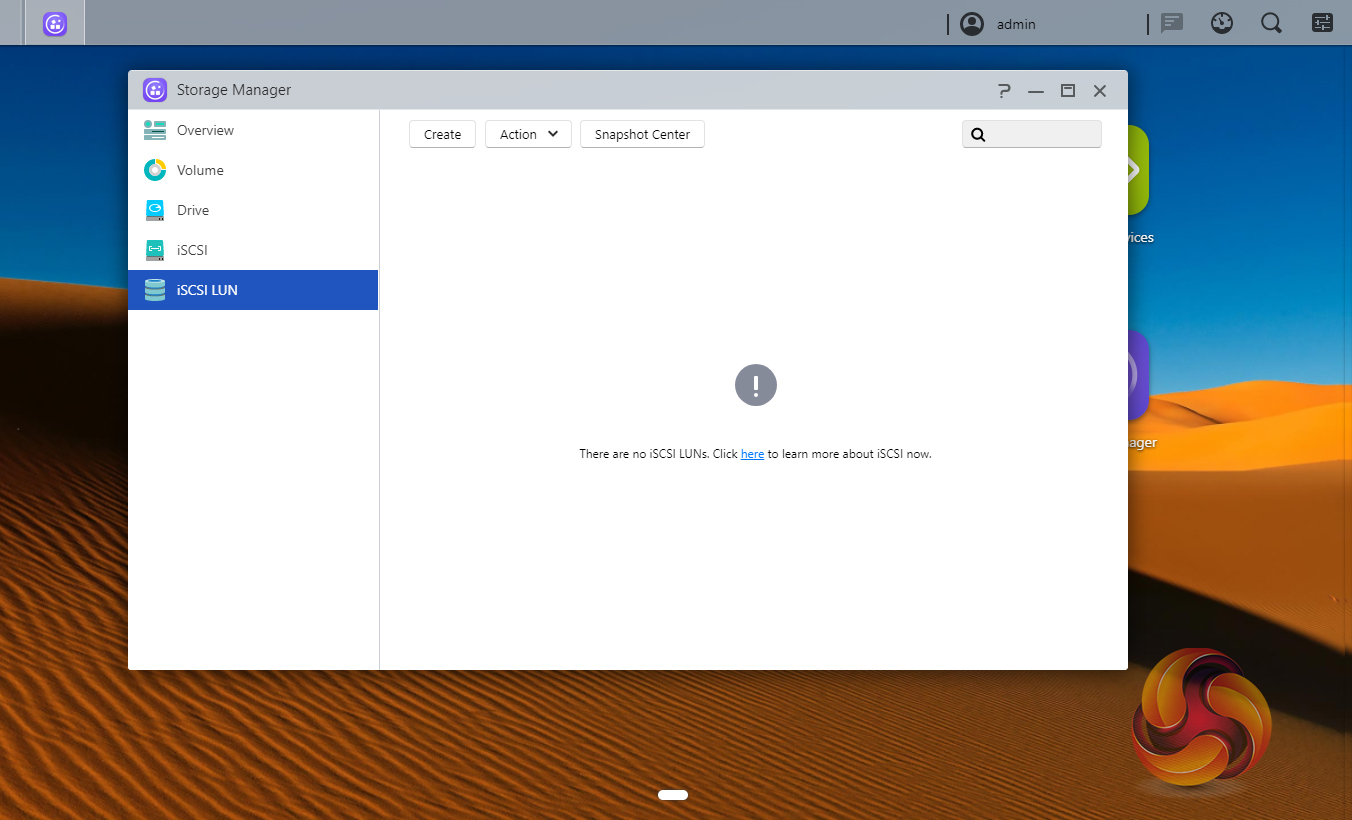The height and width of the screenshot is (820, 1352).
Task: Expand the Action dropdown
Action: click(528, 134)
